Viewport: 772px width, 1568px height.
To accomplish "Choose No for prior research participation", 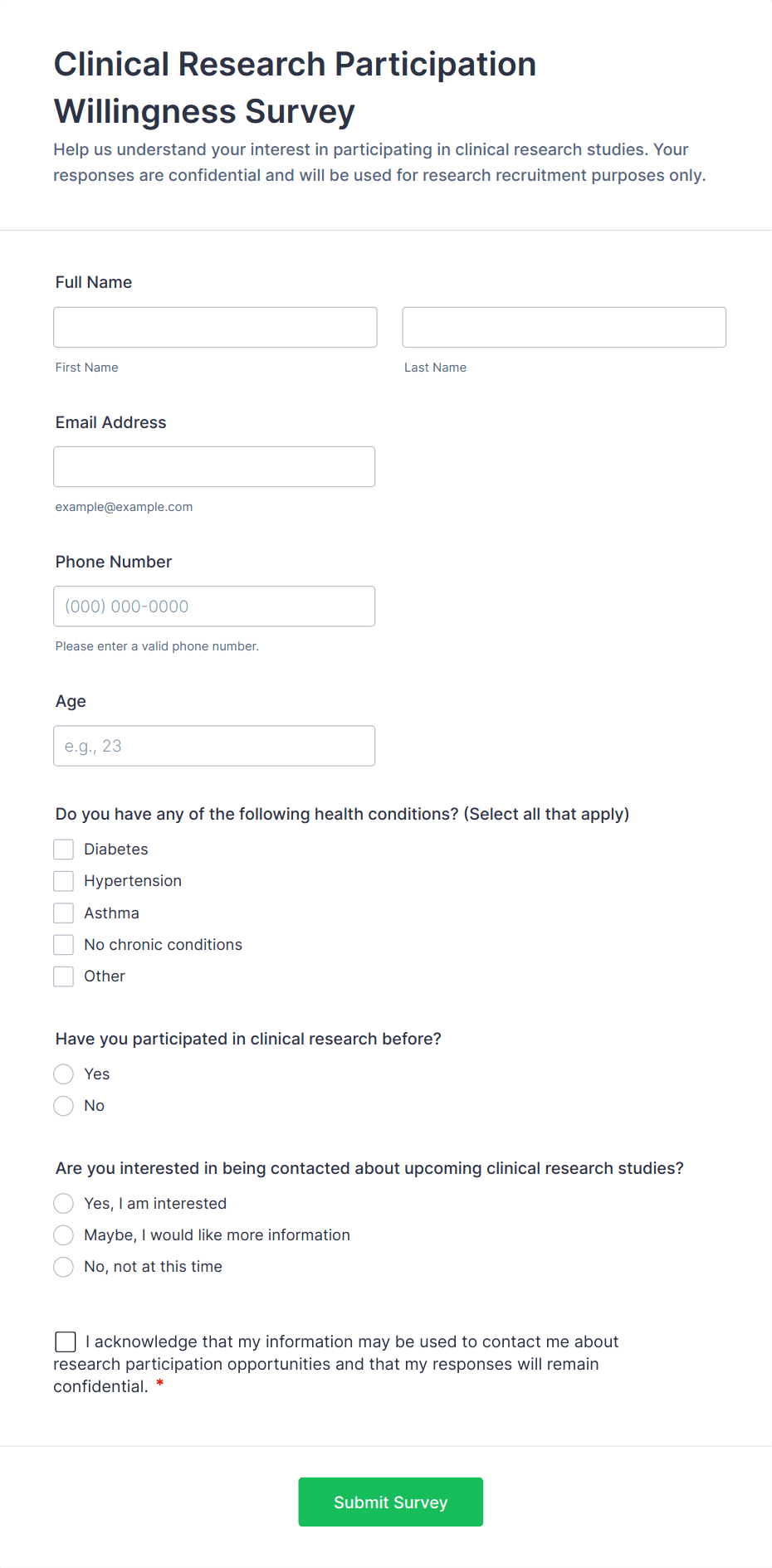I will point(64,1106).
